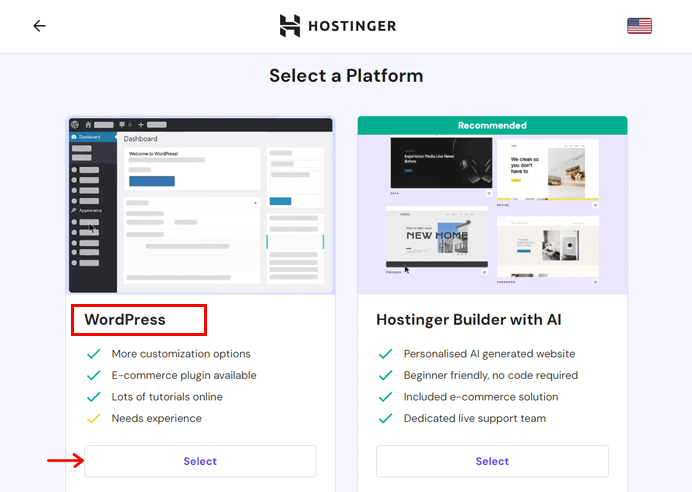Screen dimensions: 692x492
Task: Click checkmark beside Lots of tutorials online
Action: [x=94, y=397]
